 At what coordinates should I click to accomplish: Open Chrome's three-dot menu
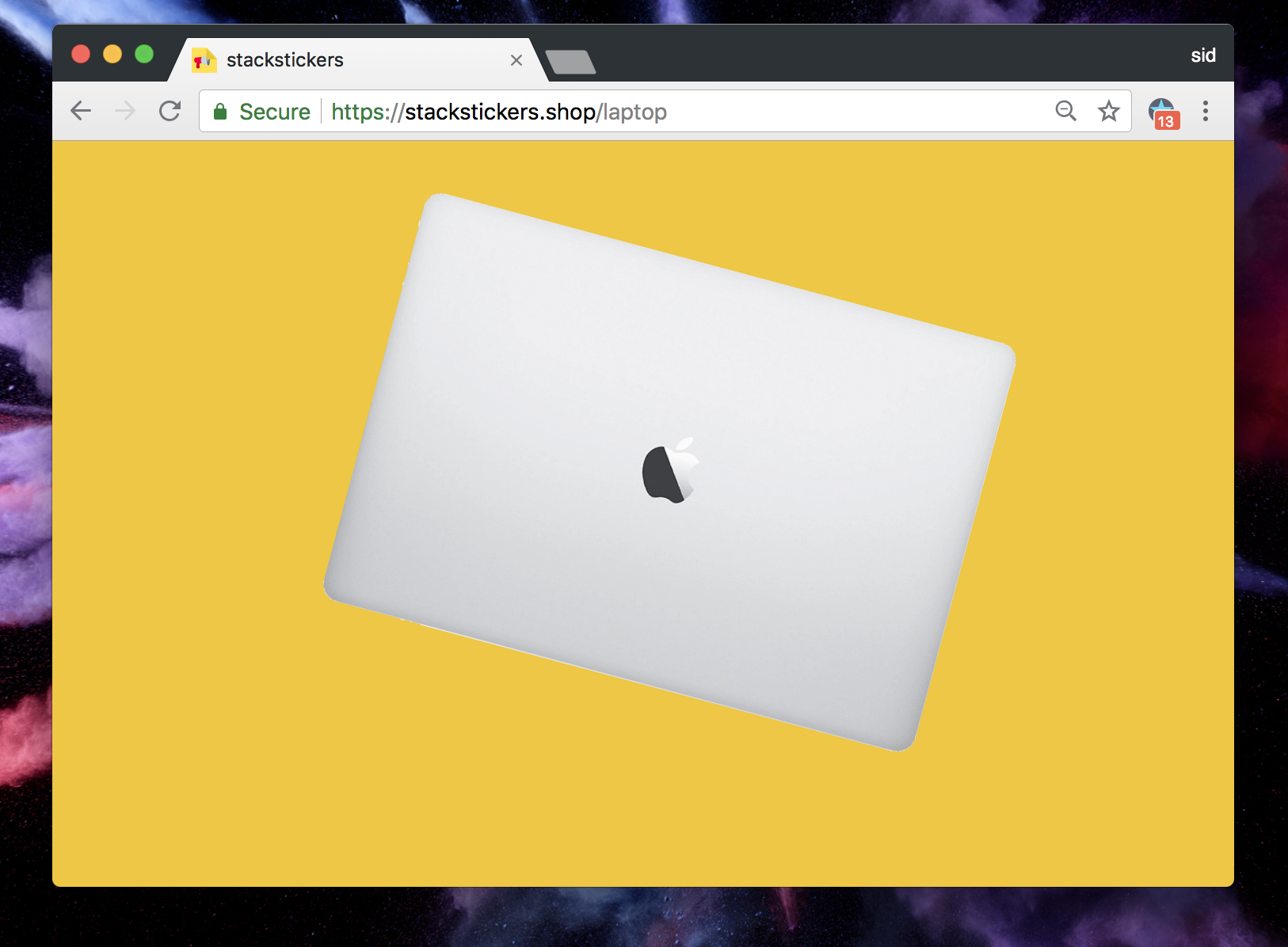1206,111
